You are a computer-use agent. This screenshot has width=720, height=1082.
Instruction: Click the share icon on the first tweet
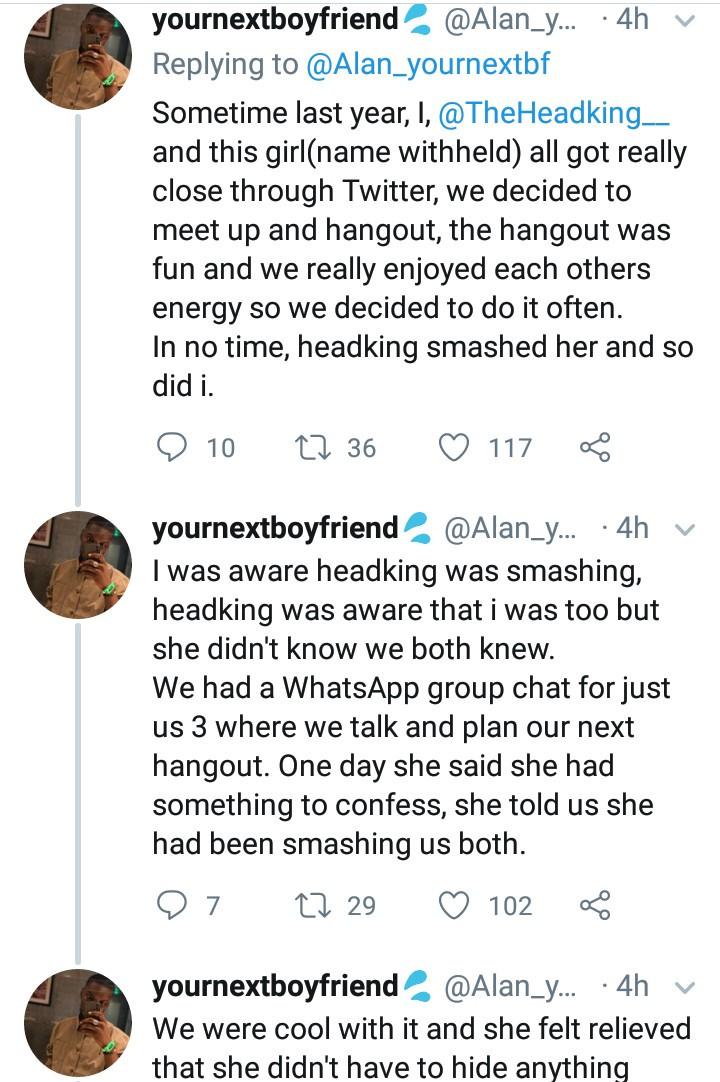pyautogui.click(x=597, y=448)
